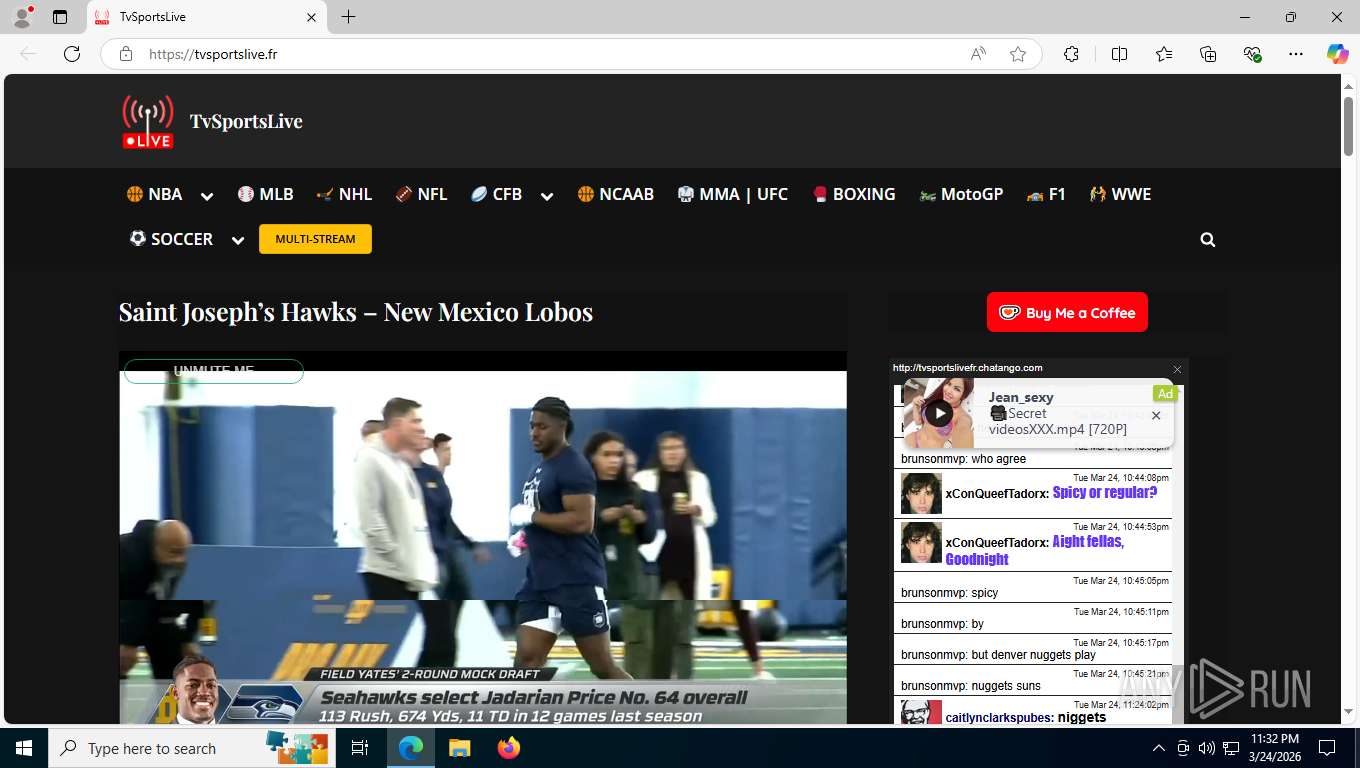Click the video stream player
1360x768 pixels.
[x=483, y=538]
